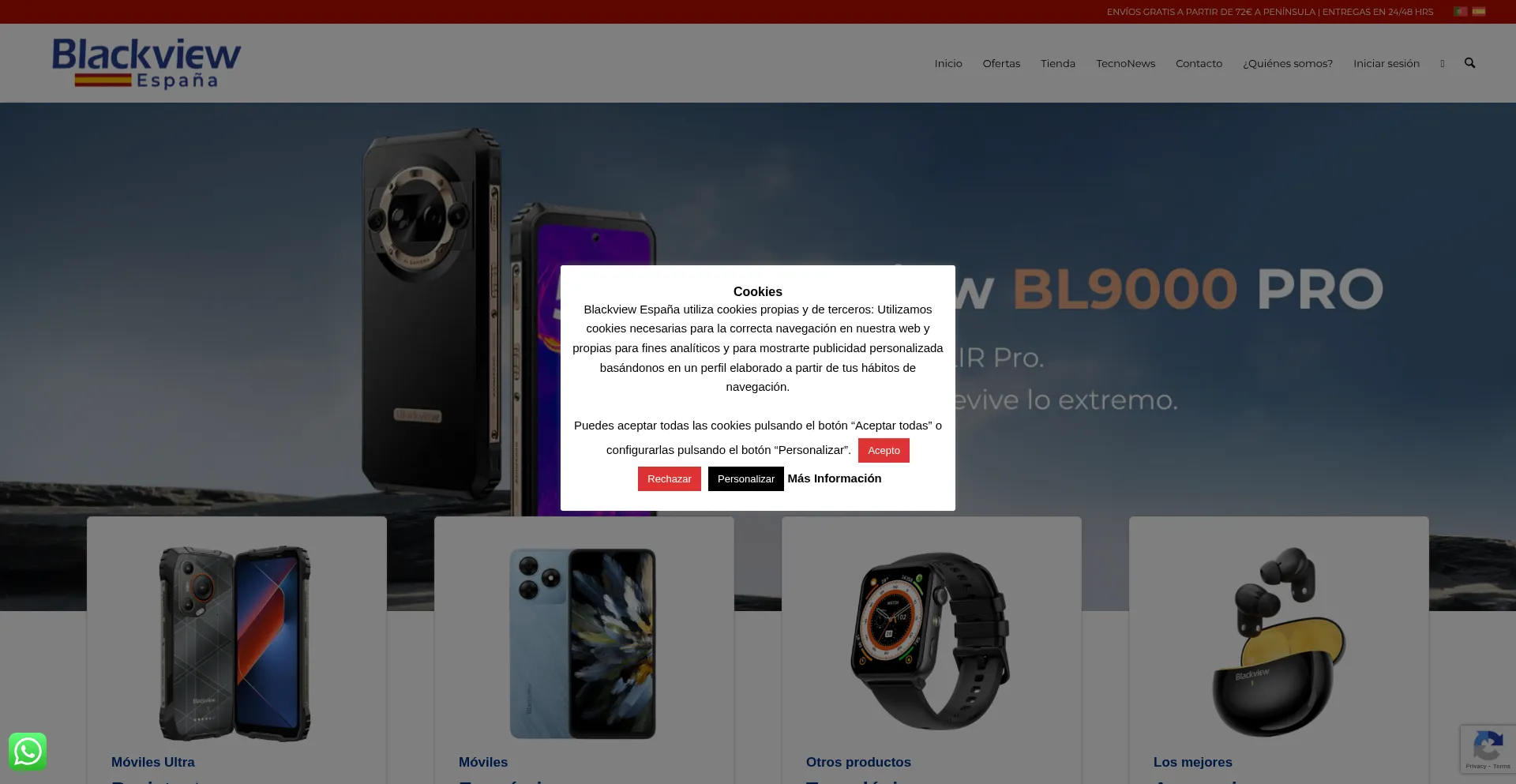1516x784 pixels.
Task: Click Iniciar sesión to log in
Action: pos(1387,63)
